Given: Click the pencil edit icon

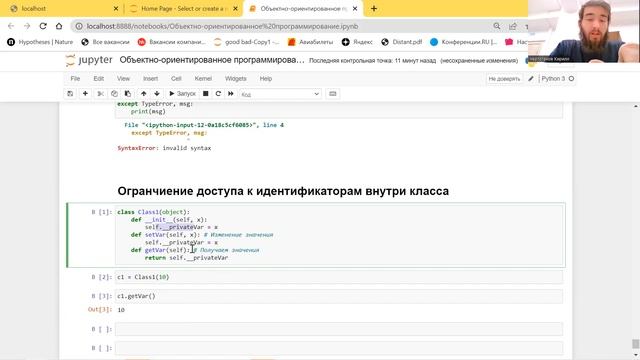Looking at the screenshot, I should click(x=531, y=78).
